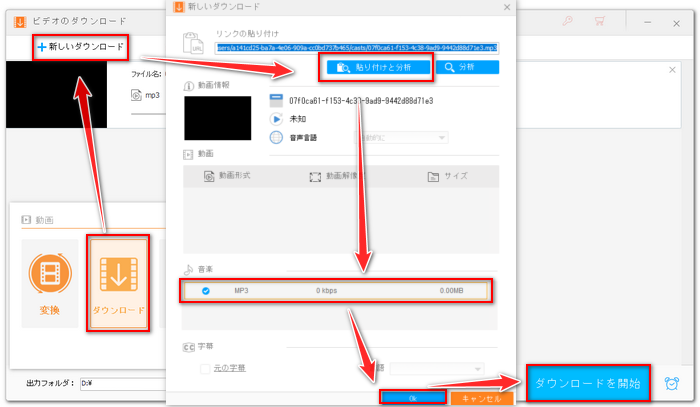Click the shopping cart icon in title bar

click(600, 21)
